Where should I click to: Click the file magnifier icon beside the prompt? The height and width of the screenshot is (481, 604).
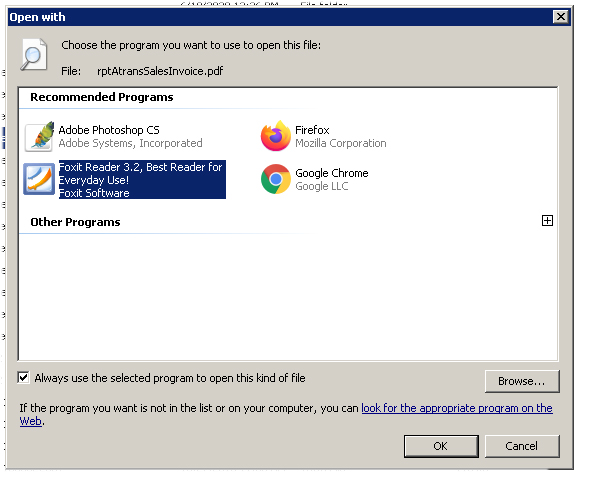34,55
